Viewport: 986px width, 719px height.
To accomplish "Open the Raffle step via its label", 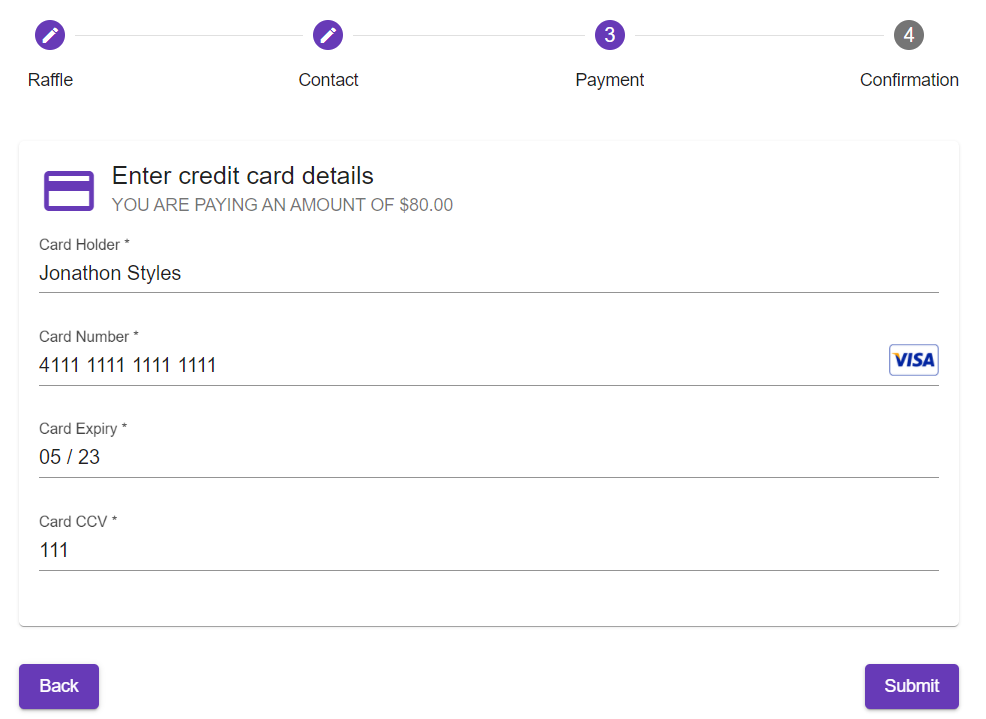I will pyautogui.click(x=50, y=80).
